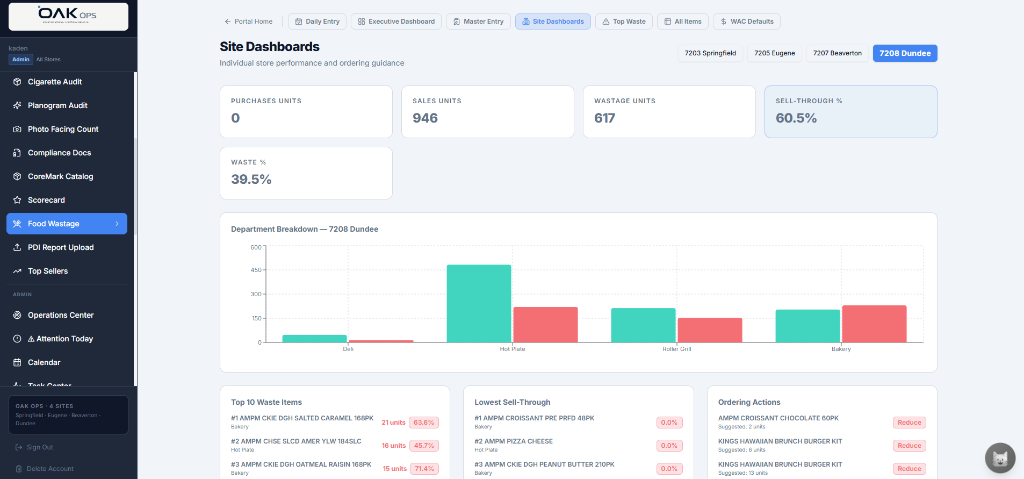
Task: Open the All Items tab
Action: (x=682, y=22)
